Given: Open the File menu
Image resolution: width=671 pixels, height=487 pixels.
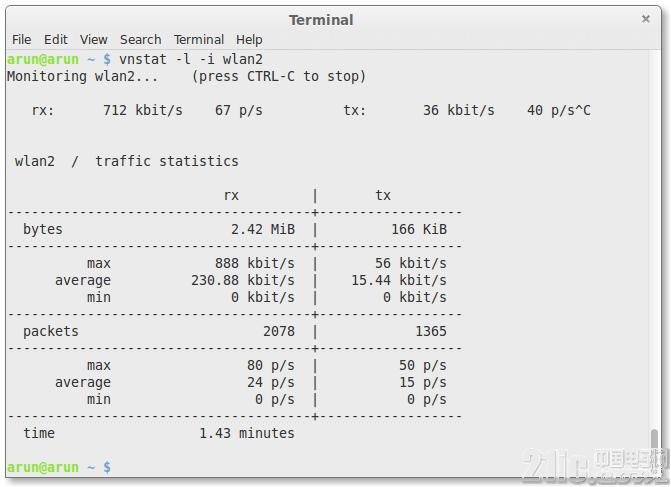Looking at the screenshot, I should coord(21,40).
